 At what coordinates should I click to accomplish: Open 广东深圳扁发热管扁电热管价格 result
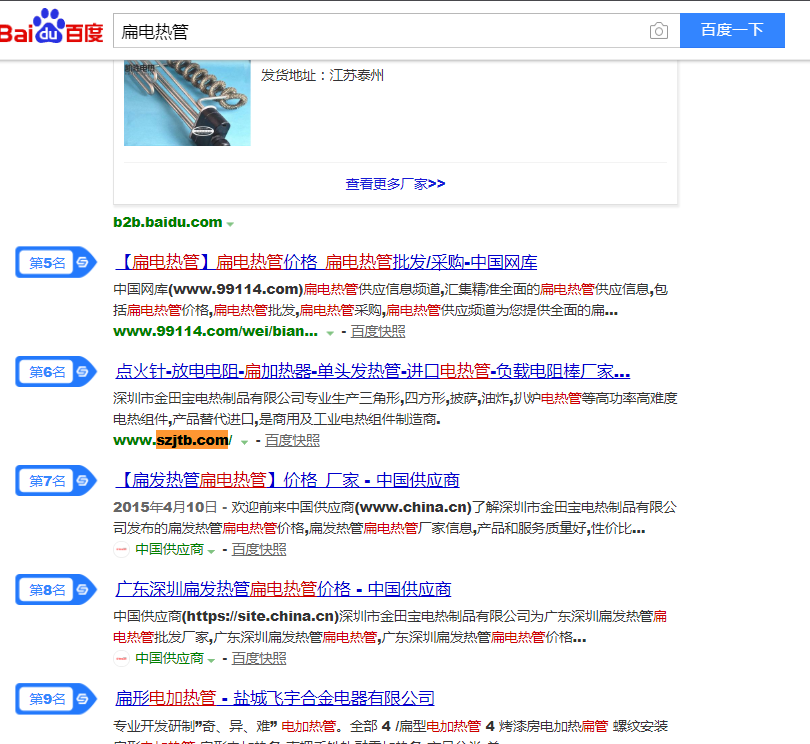click(x=283, y=589)
